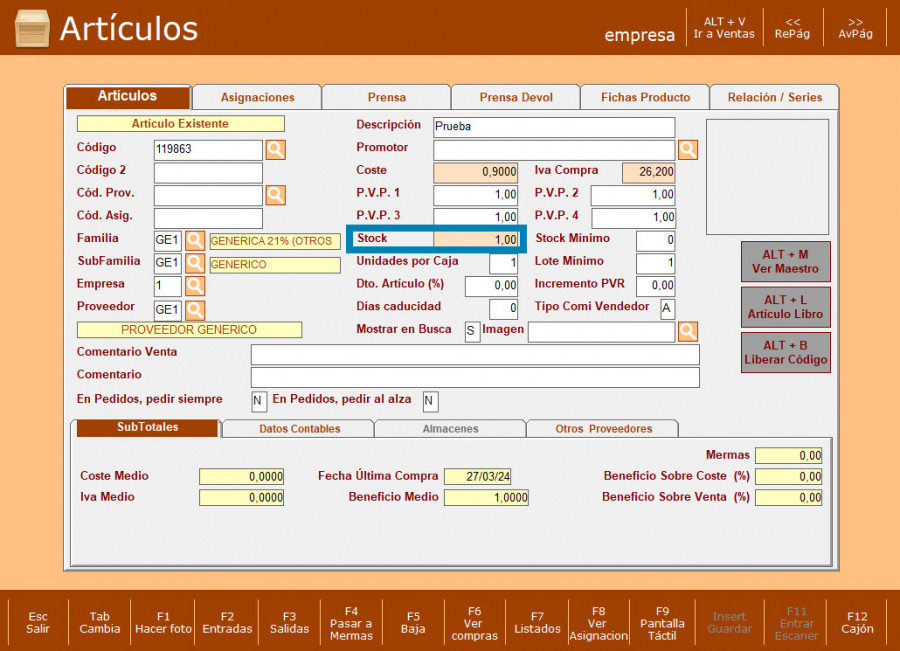Click the empty product image box

(767, 177)
